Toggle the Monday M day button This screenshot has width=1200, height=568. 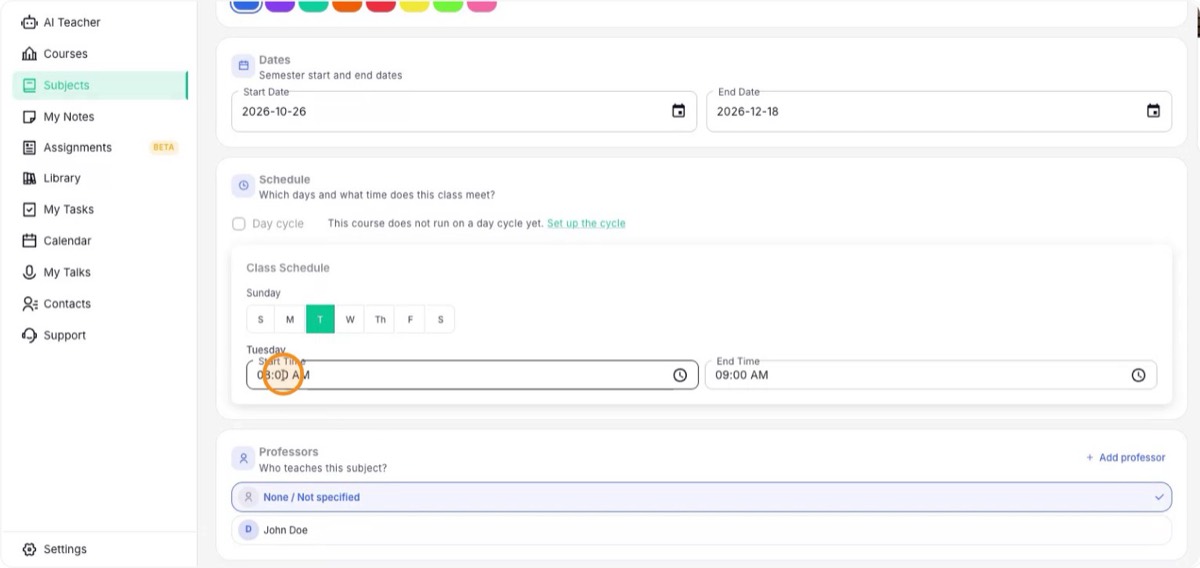click(290, 320)
